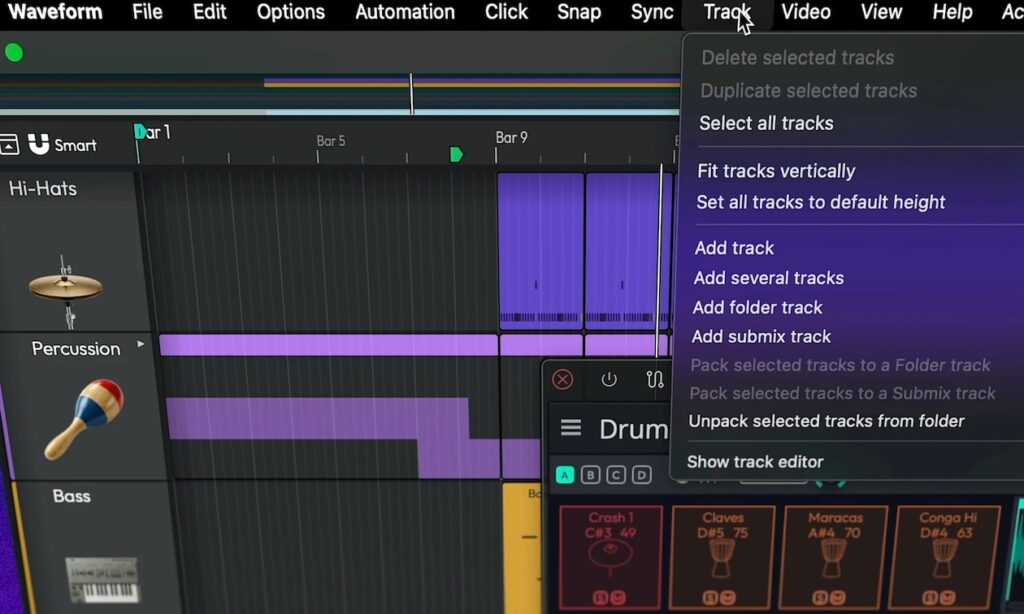Open the Drum plugin hamburger menu
The height and width of the screenshot is (614, 1024).
570,428
